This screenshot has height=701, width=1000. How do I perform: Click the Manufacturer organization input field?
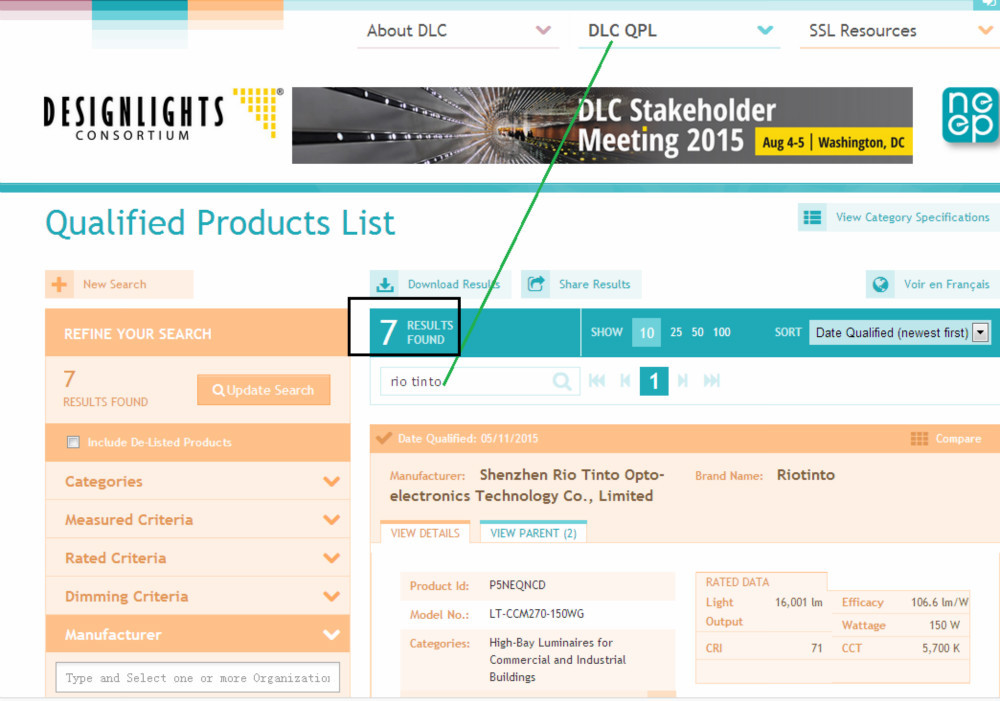click(x=198, y=677)
